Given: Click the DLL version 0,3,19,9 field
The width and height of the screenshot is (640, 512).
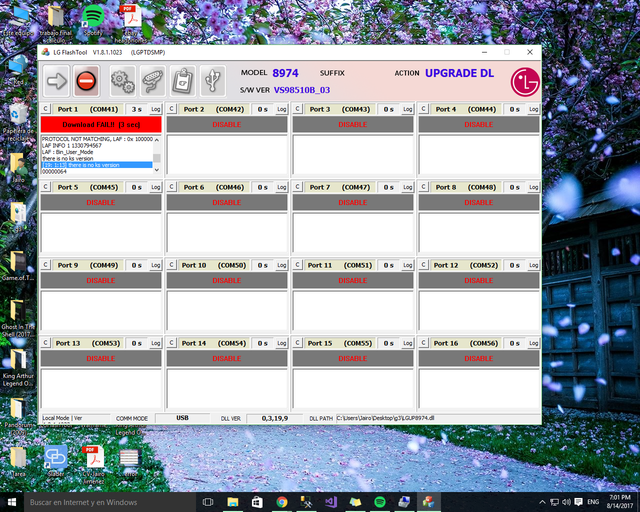Looking at the screenshot, I should pos(275,418).
